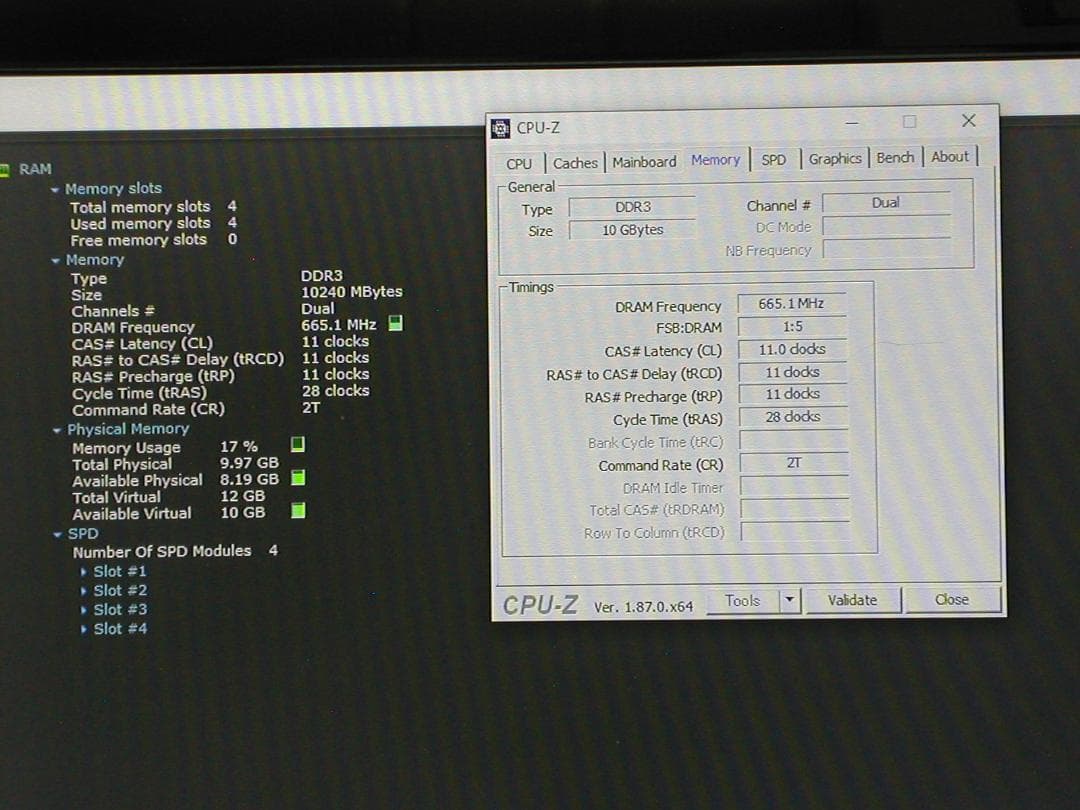Click the RAM heading in Speccy
Screen dimensions: 1080x810
(x=35, y=169)
